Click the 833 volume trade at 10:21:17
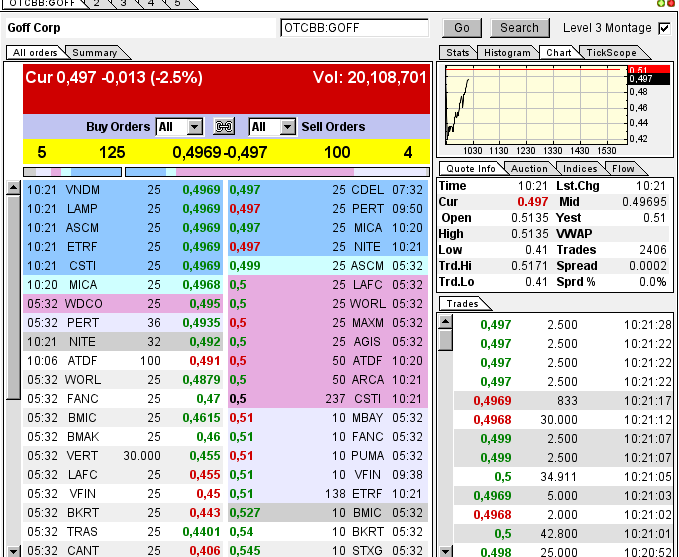Screen dimensions: 679x557 [x=563, y=401]
